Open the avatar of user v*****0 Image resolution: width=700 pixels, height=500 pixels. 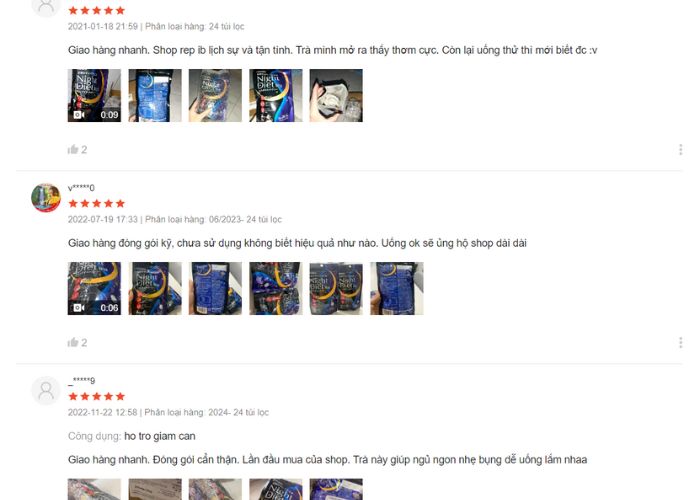pyautogui.click(x=46, y=198)
